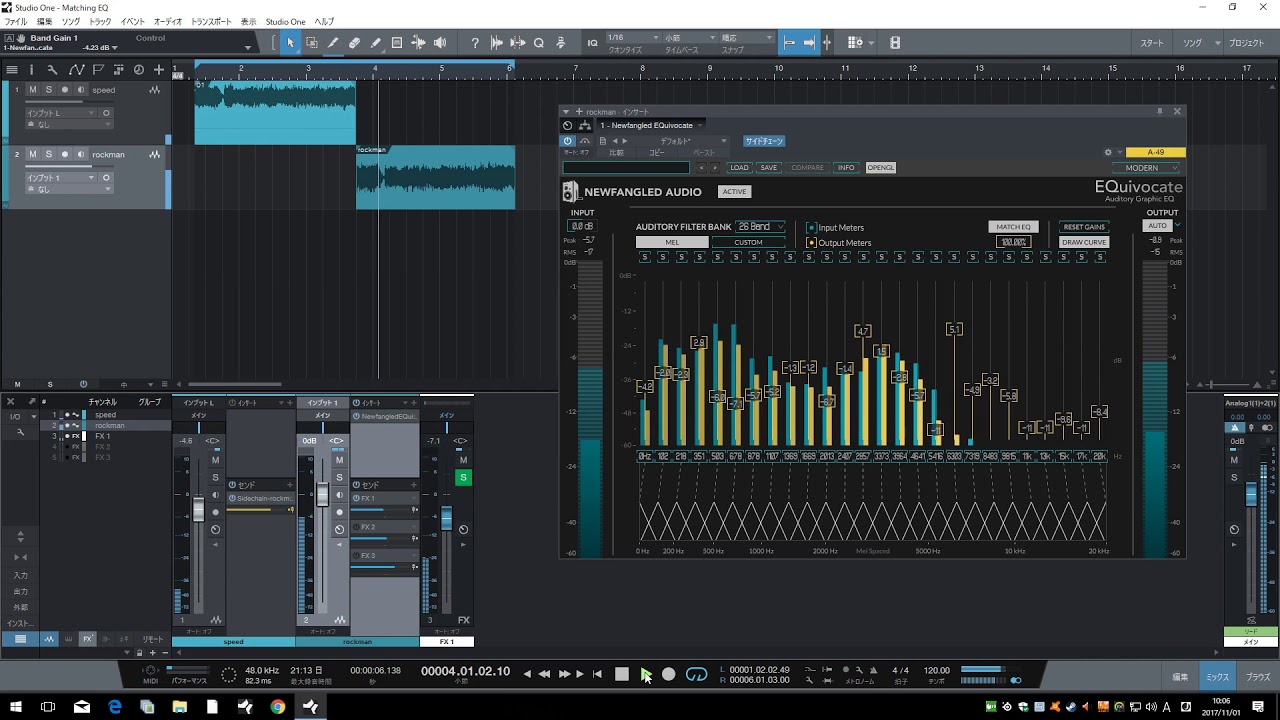The width and height of the screenshot is (1280, 720).
Task: Select the Range tool
Action: 312,42
